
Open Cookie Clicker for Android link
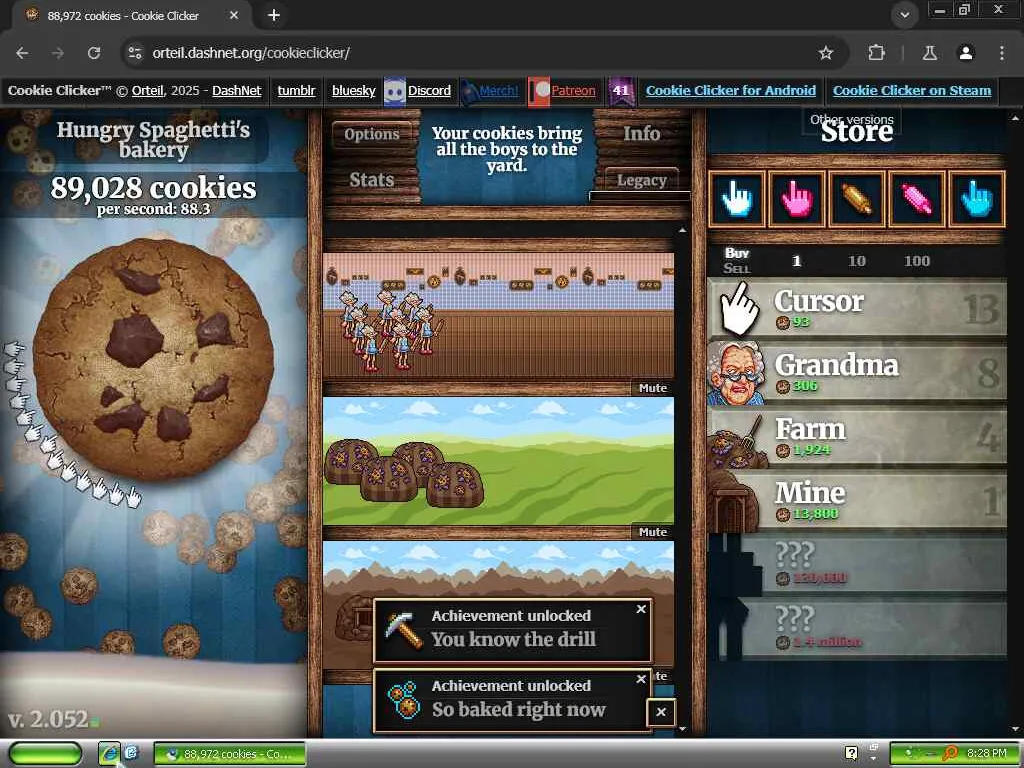pyautogui.click(x=731, y=91)
